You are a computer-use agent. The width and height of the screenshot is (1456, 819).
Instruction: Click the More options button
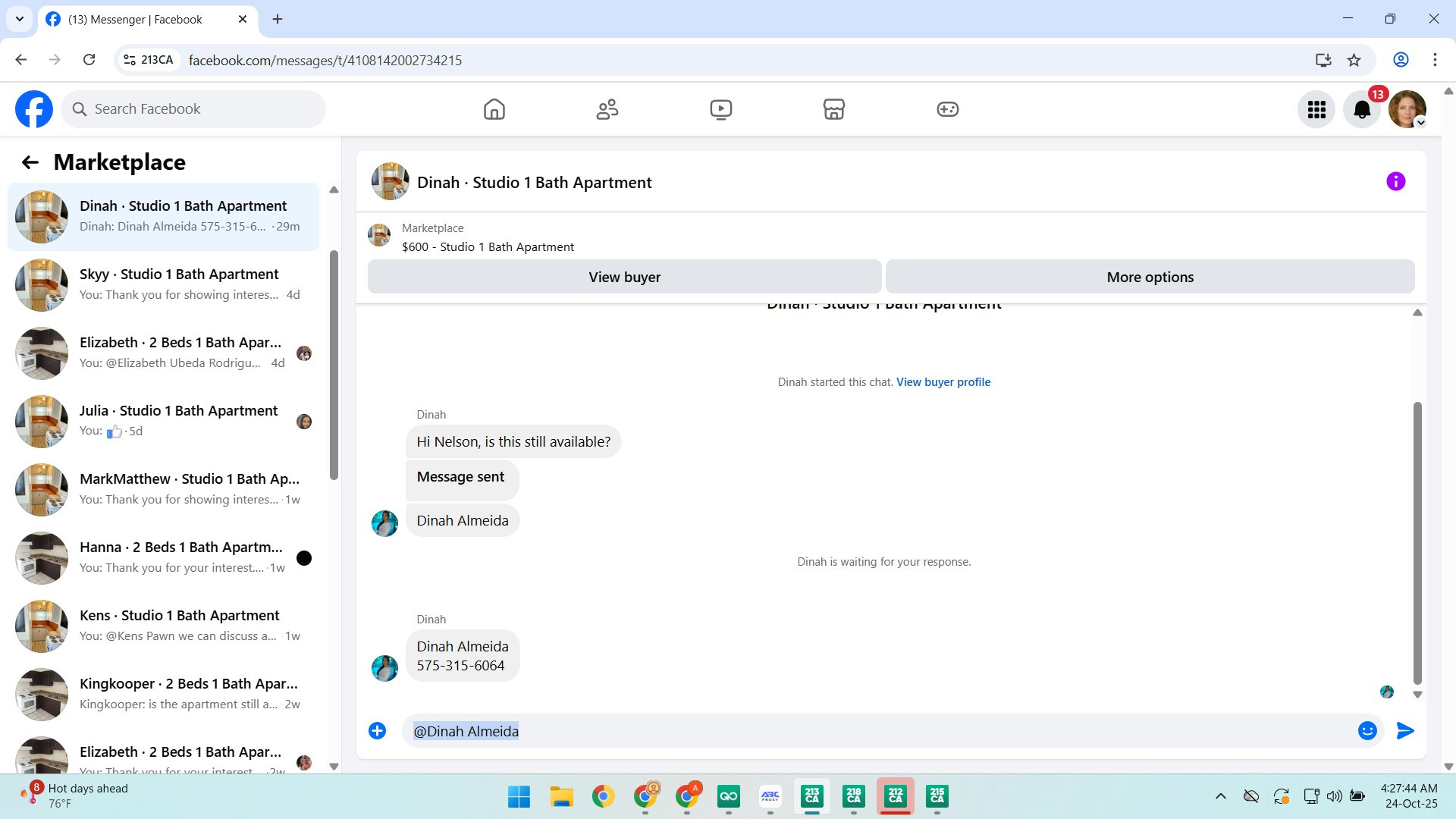click(x=1150, y=277)
